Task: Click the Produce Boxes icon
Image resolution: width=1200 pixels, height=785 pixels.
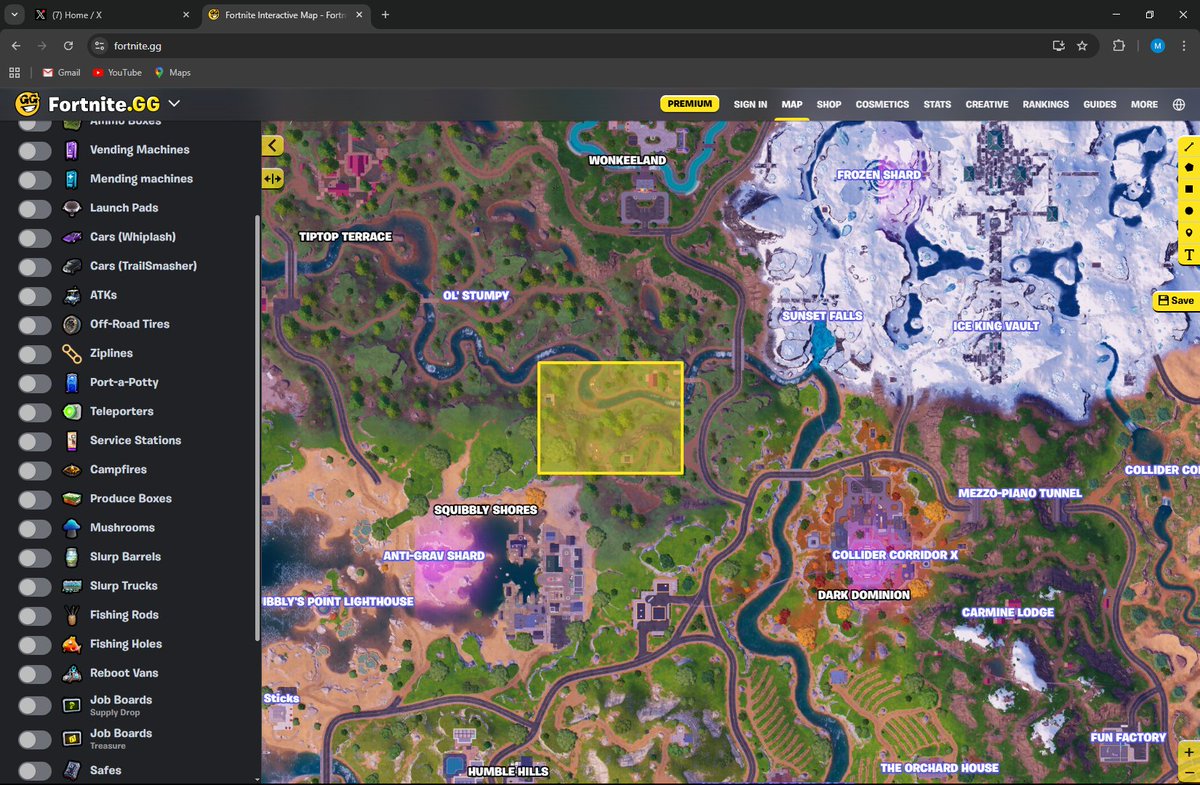Action: pos(71,498)
